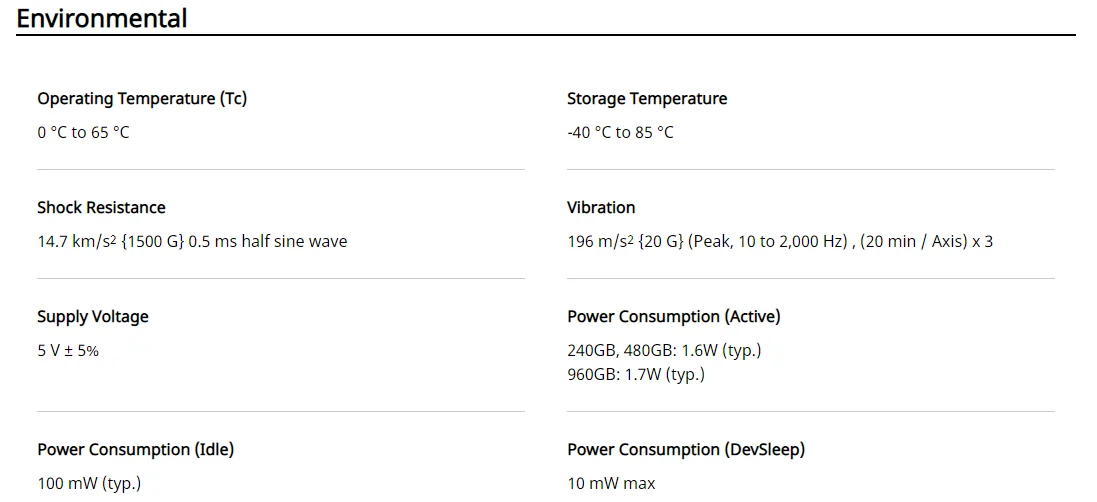Click the Vibration label
The image size is (1097, 502).
point(601,207)
